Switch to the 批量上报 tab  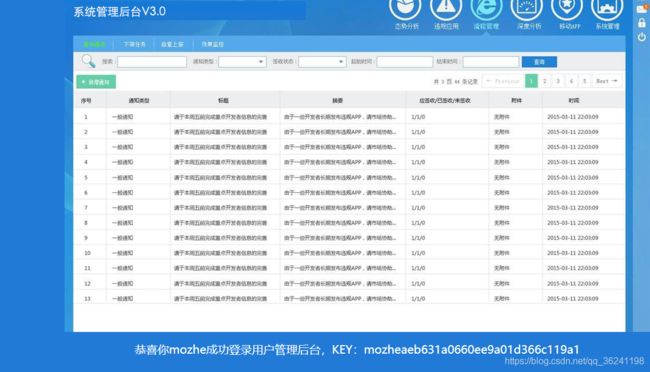click(x=172, y=44)
